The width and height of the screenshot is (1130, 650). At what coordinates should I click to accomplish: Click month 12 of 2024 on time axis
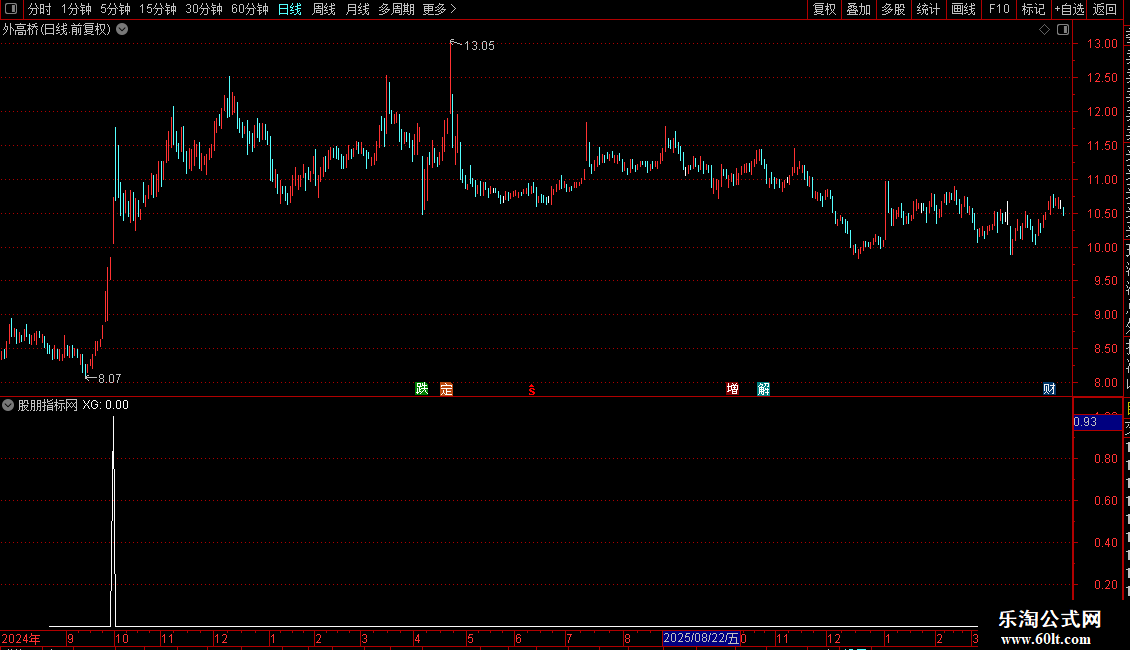pyautogui.click(x=221, y=638)
